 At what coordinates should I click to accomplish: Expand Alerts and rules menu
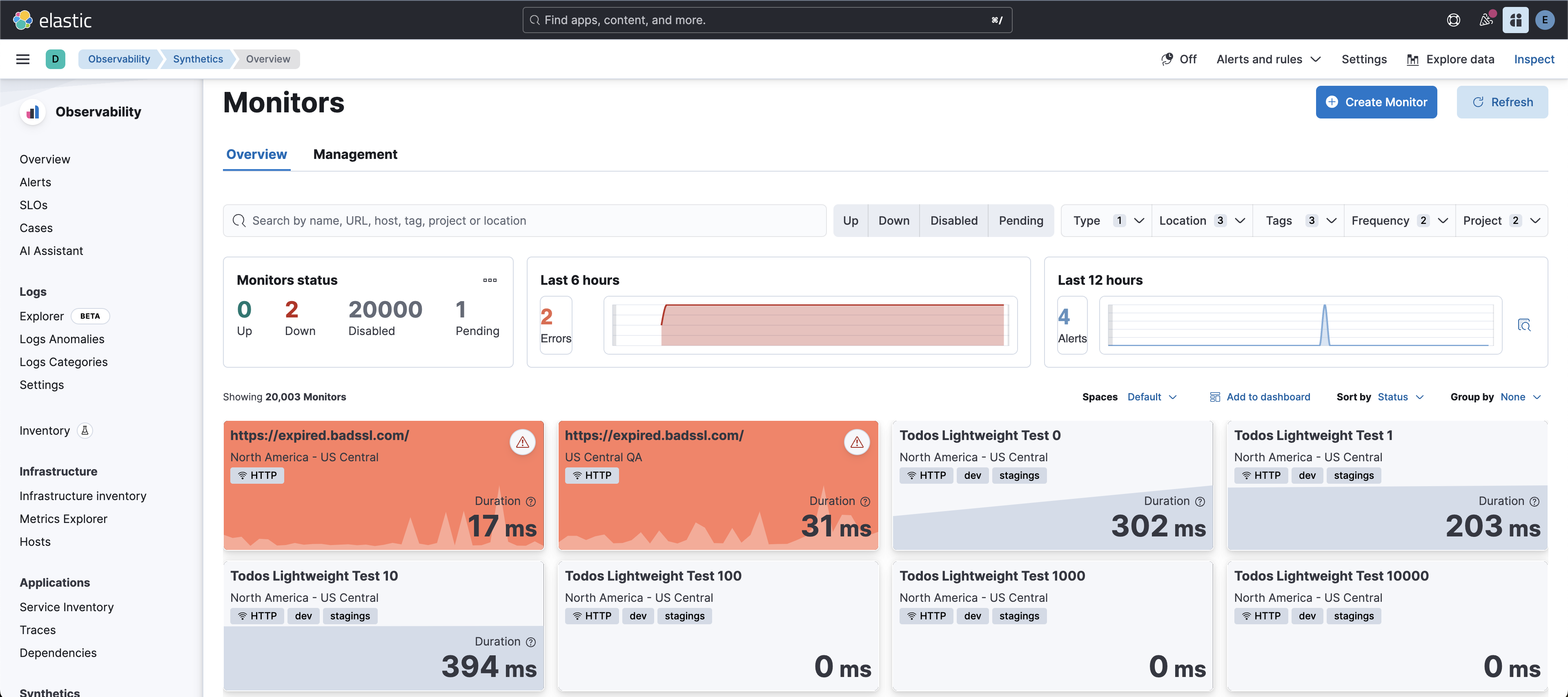(1269, 59)
